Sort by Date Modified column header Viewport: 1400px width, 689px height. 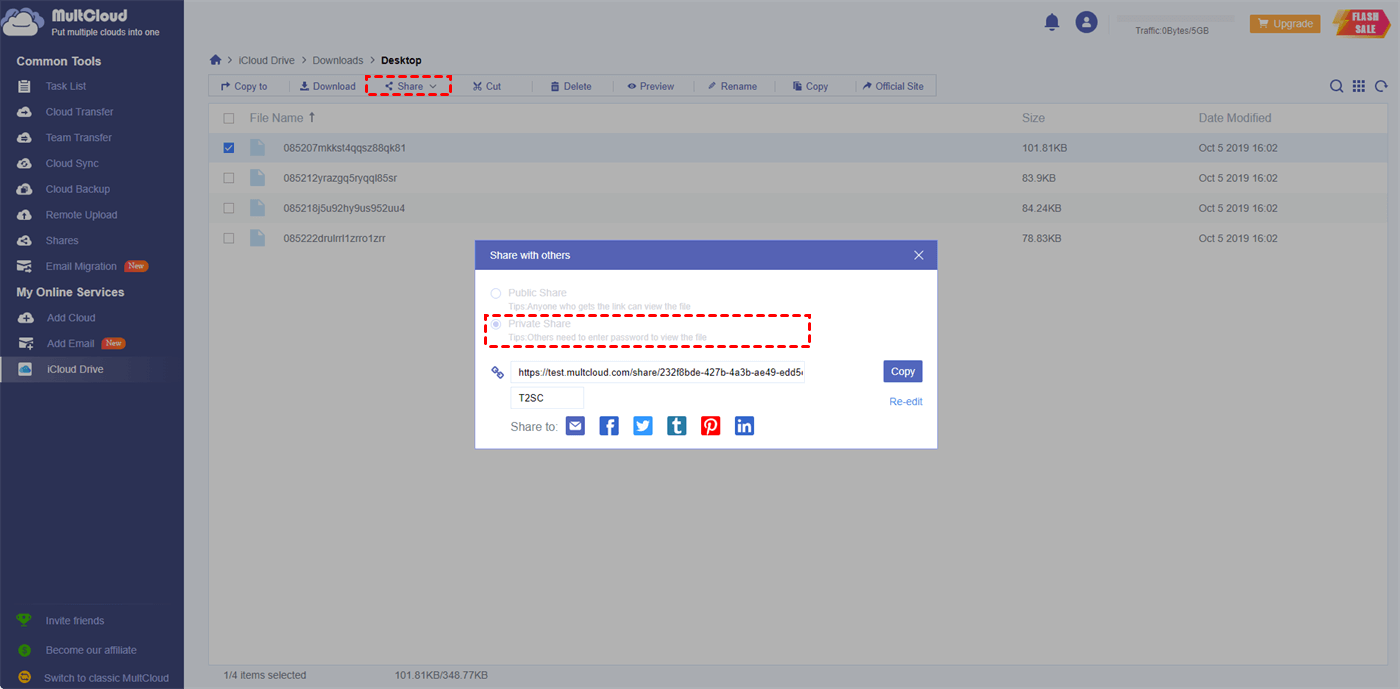(x=1235, y=118)
